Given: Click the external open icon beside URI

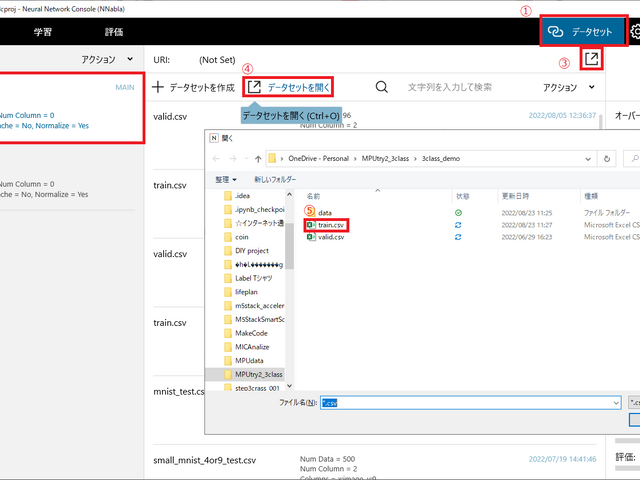Looking at the screenshot, I should [592, 60].
